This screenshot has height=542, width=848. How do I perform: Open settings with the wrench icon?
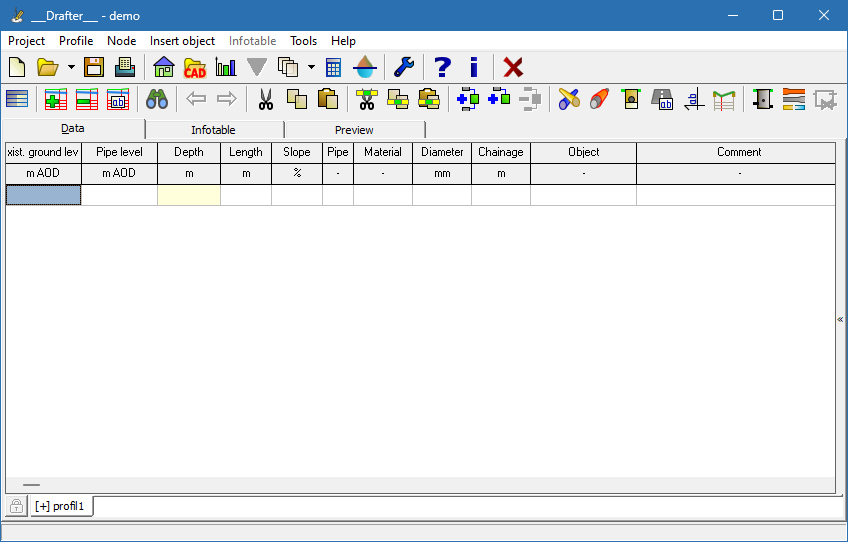tap(403, 68)
